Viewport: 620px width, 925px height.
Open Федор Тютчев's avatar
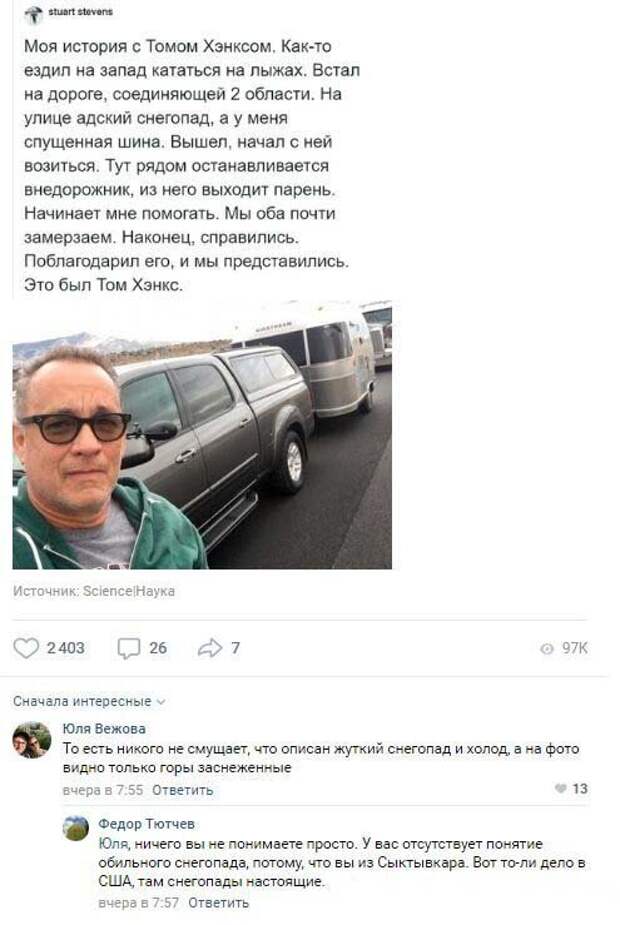tap(76, 828)
